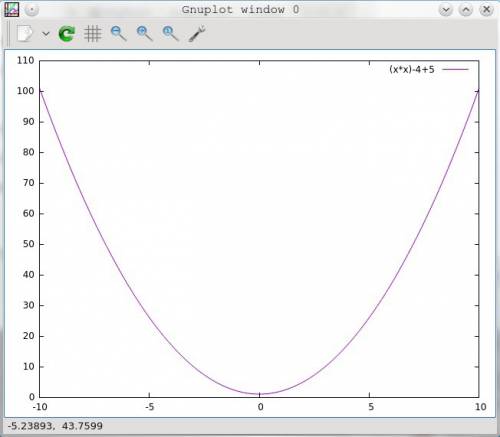Screen dimensions: 500x437
Task: Close Gnuplot window 0
Action: point(486,10)
